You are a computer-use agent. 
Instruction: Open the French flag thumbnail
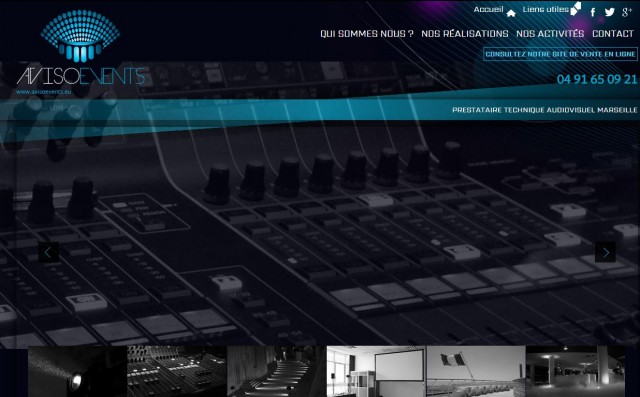click(476, 371)
